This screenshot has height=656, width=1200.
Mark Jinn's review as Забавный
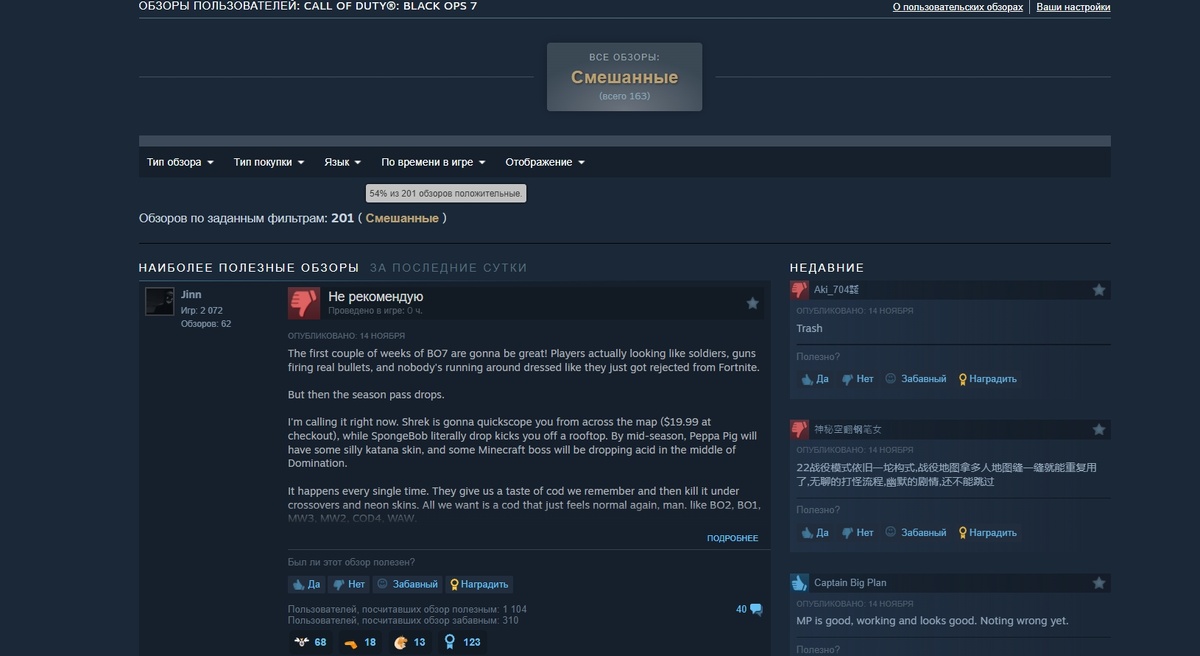tap(407, 584)
